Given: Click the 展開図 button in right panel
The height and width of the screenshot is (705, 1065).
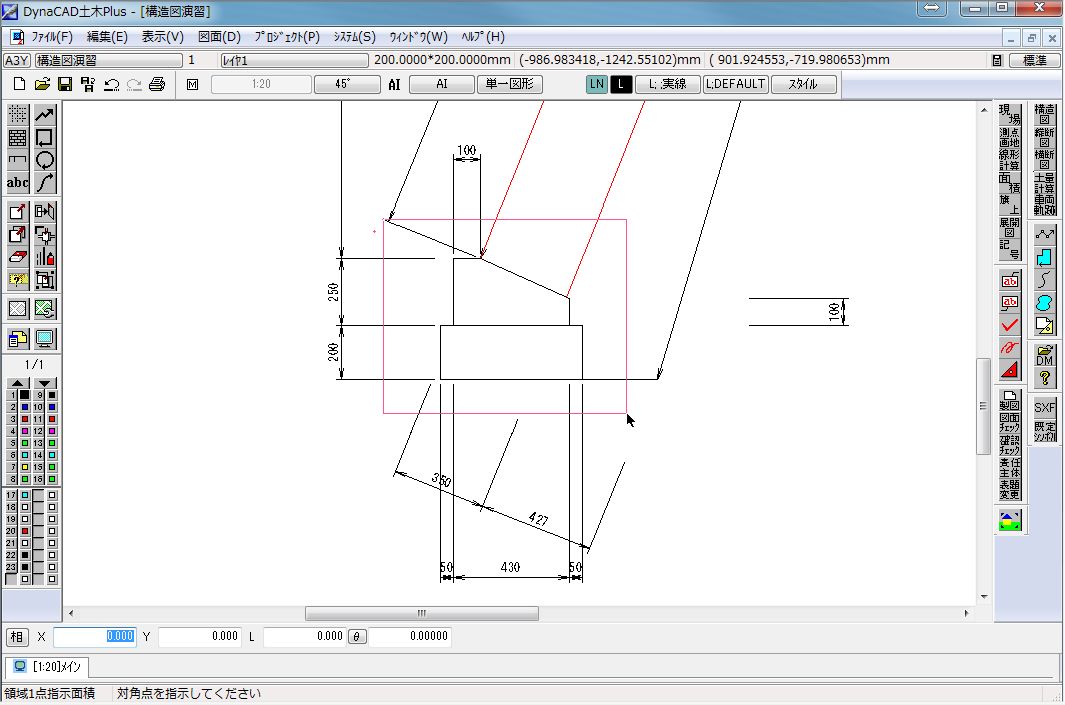Looking at the screenshot, I should point(1010,227).
